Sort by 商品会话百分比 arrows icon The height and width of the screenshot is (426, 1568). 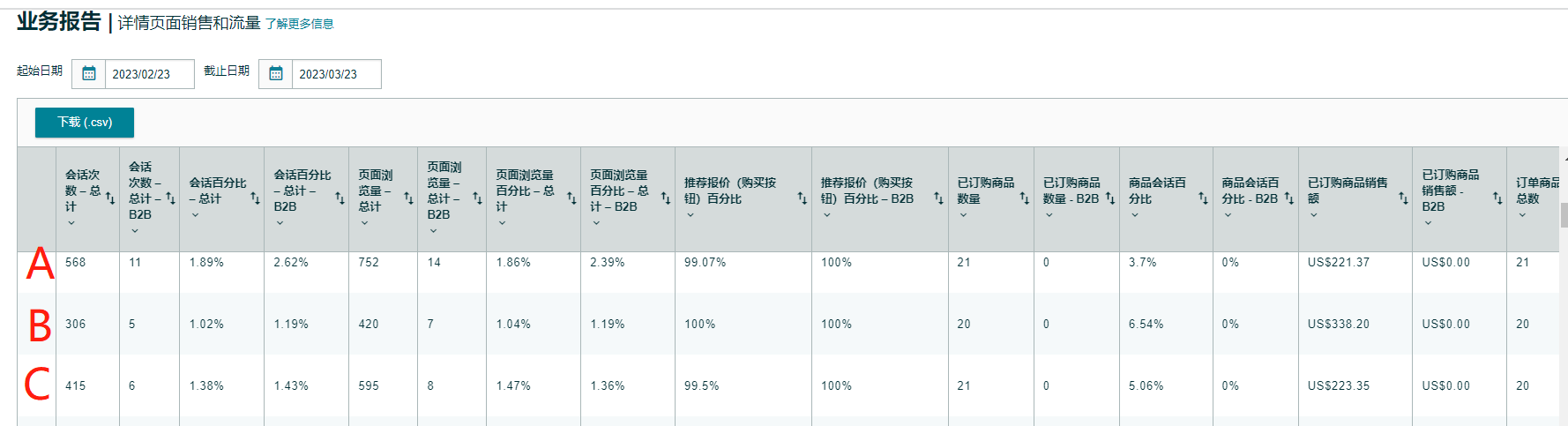(x=1203, y=198)
